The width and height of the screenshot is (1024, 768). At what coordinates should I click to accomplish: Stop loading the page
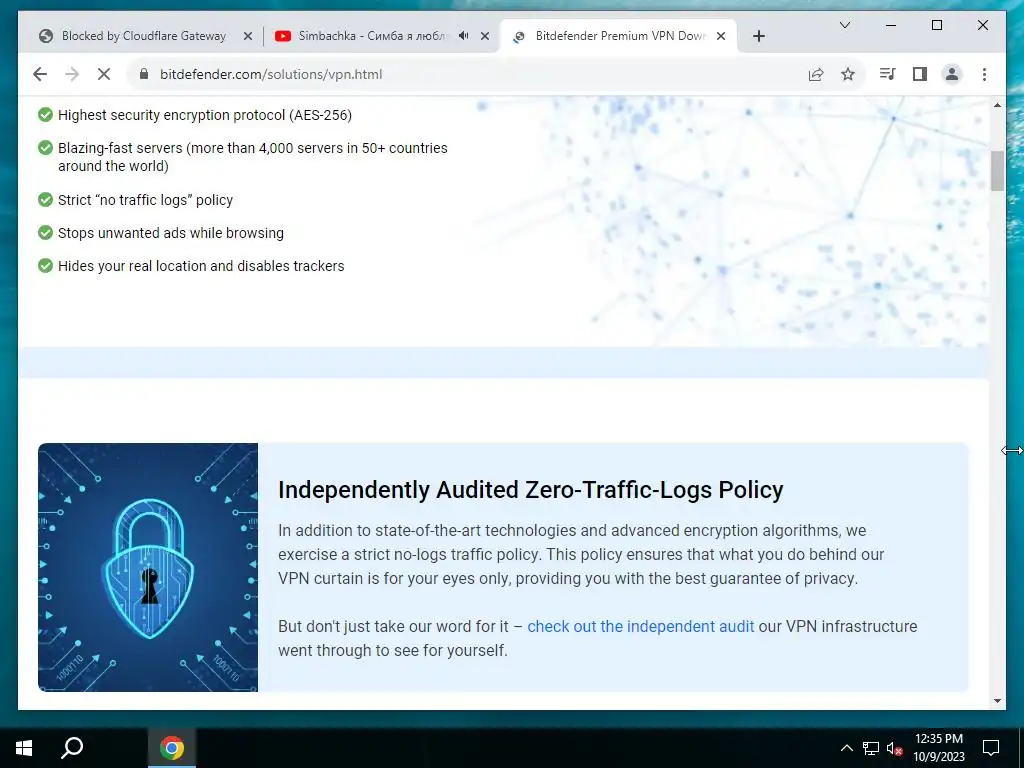[104, 74]
